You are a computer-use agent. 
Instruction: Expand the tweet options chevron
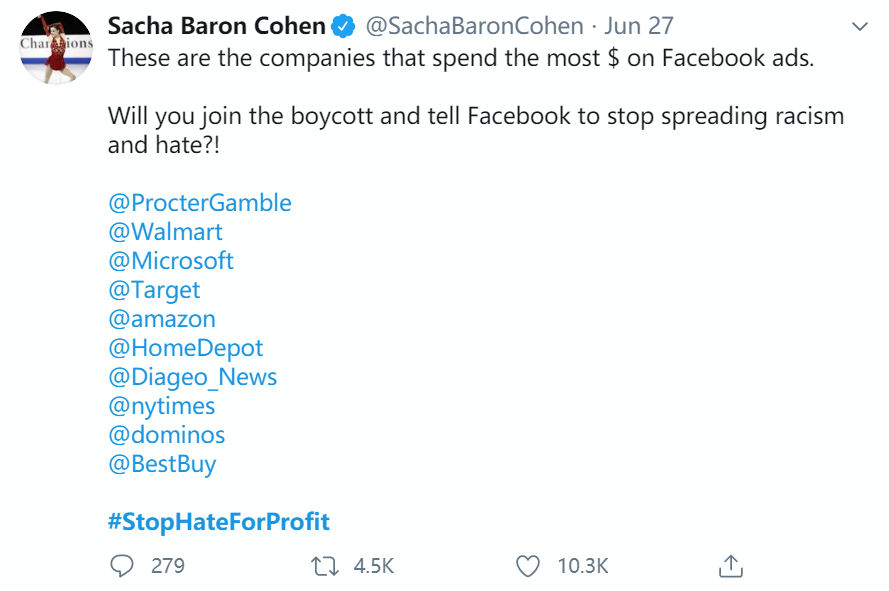click(x=858, y=26)
